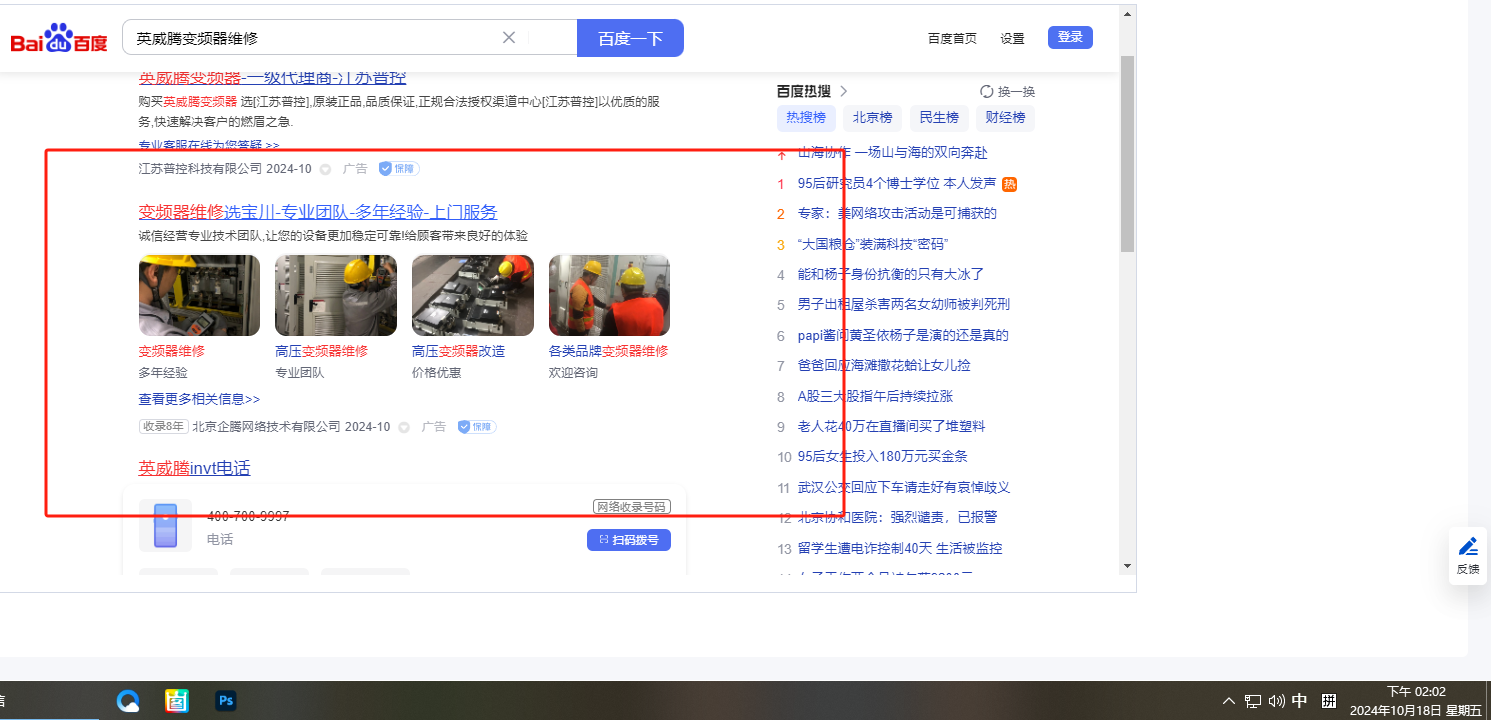Screen dimensions: 1491x720
Task: Switch to the 民生榜 tab
Action: (939, 118)
